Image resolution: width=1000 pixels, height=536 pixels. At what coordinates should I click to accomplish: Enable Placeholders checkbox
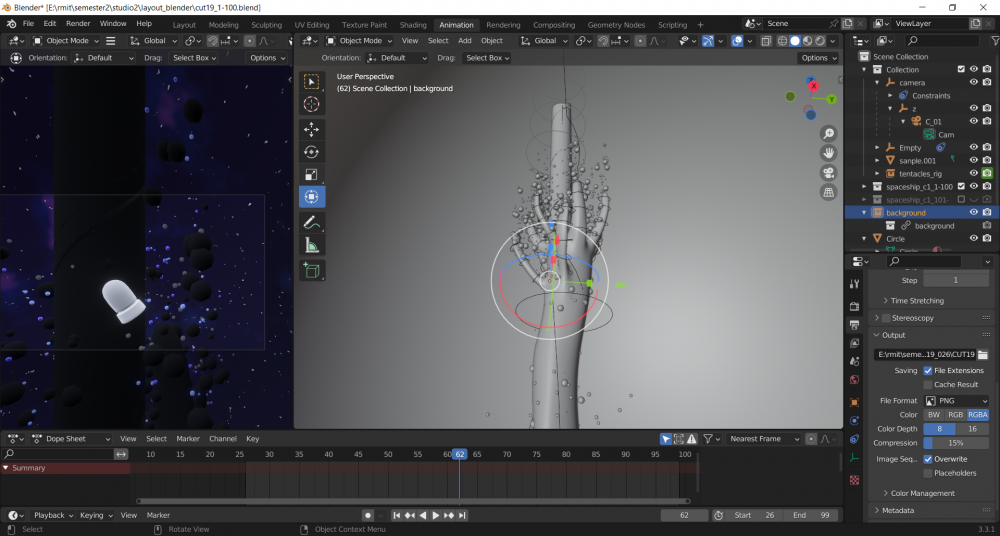pyautogui.click(x=928, y=473)
